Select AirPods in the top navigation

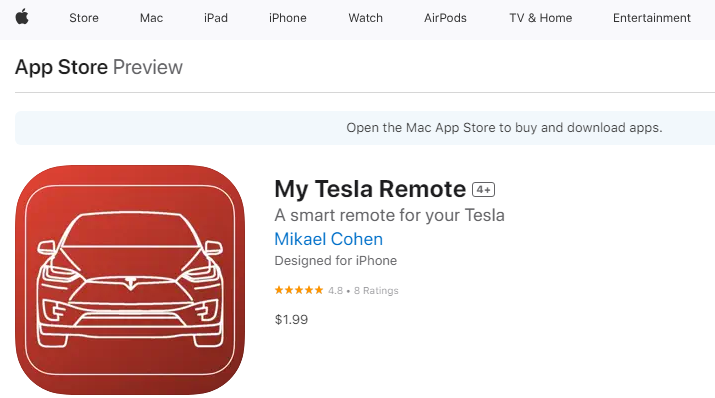446,18
